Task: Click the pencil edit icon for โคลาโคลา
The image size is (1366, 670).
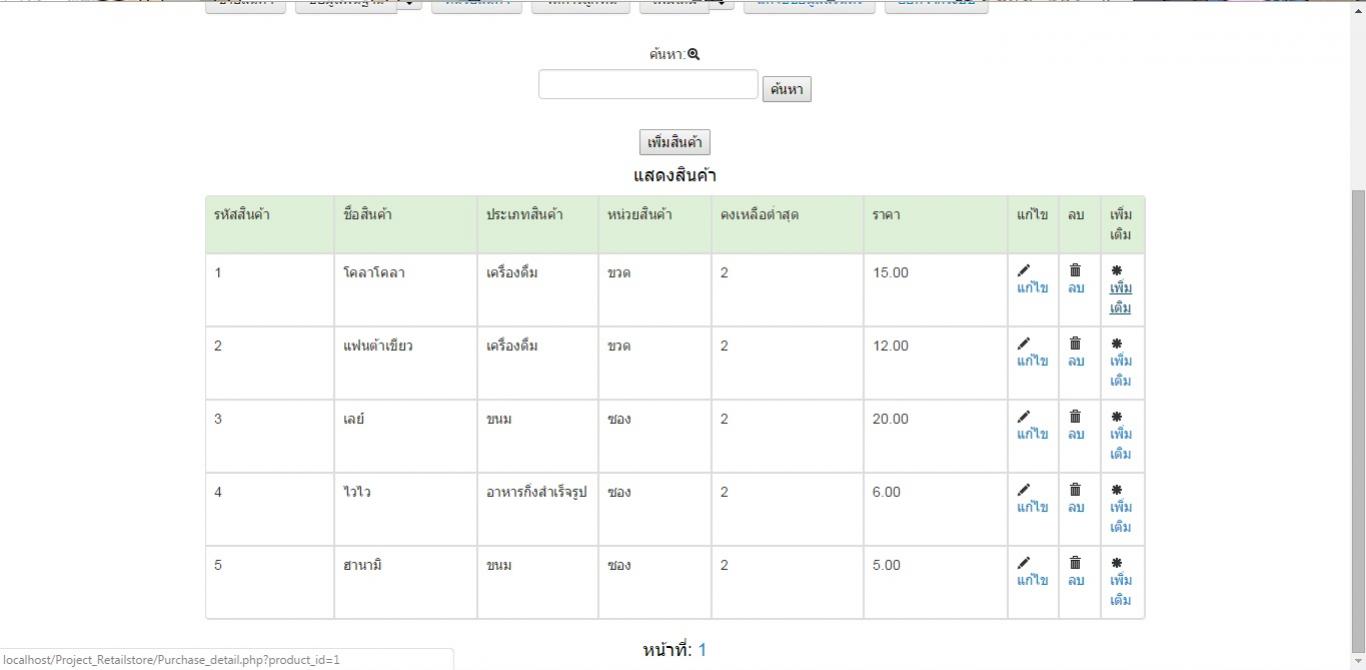Action: pos(1023,268)
